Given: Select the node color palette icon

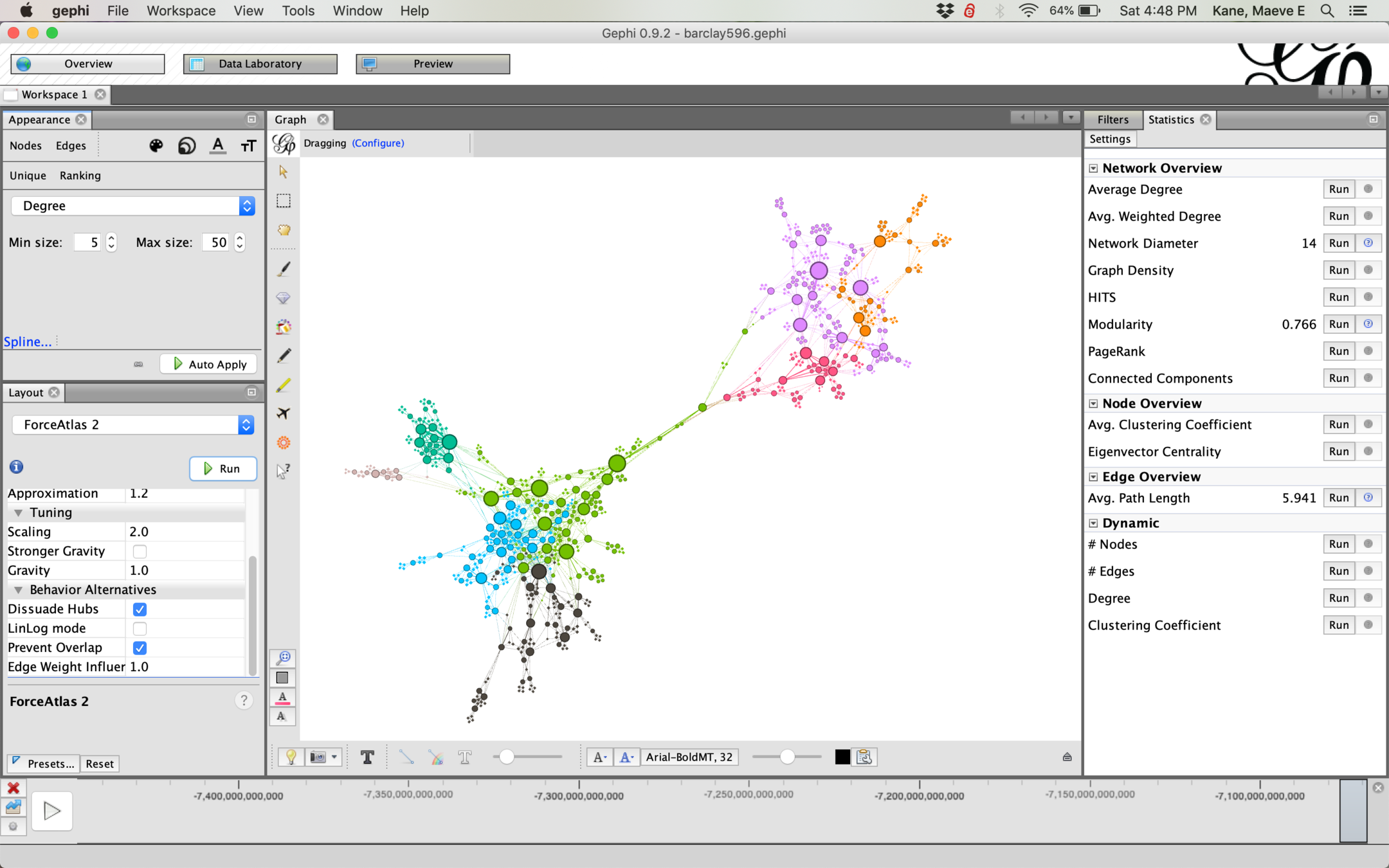Looking at the screenshot, I should (x=156, y=146).
